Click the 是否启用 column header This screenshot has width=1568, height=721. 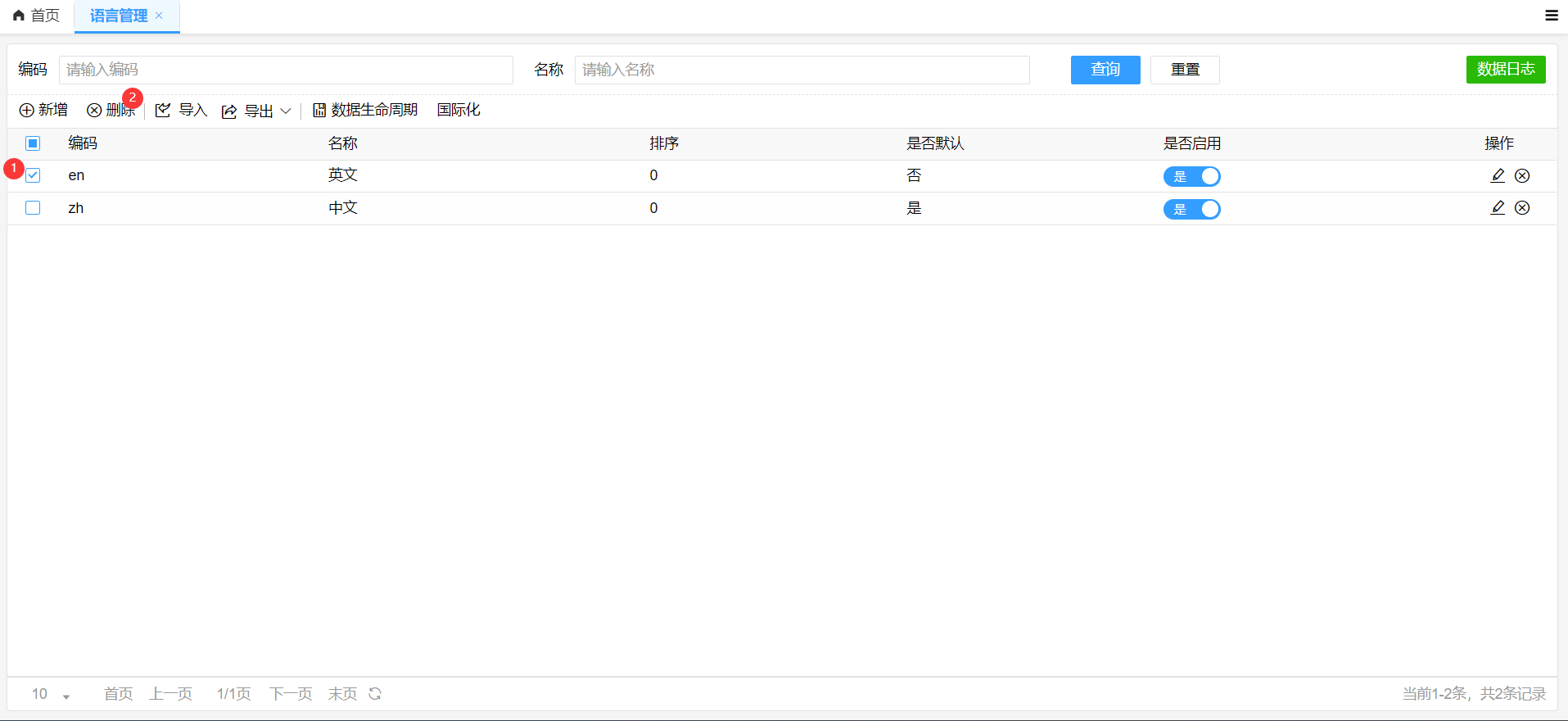(1192, 143)
